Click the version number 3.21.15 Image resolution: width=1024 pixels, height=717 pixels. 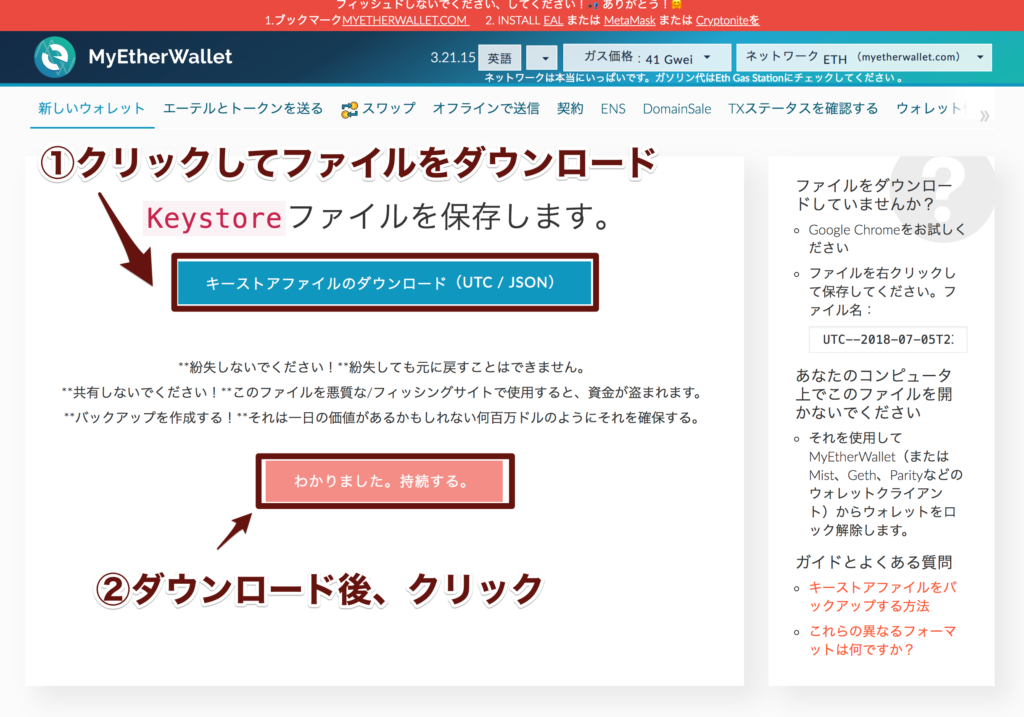[x=453, y=57]
